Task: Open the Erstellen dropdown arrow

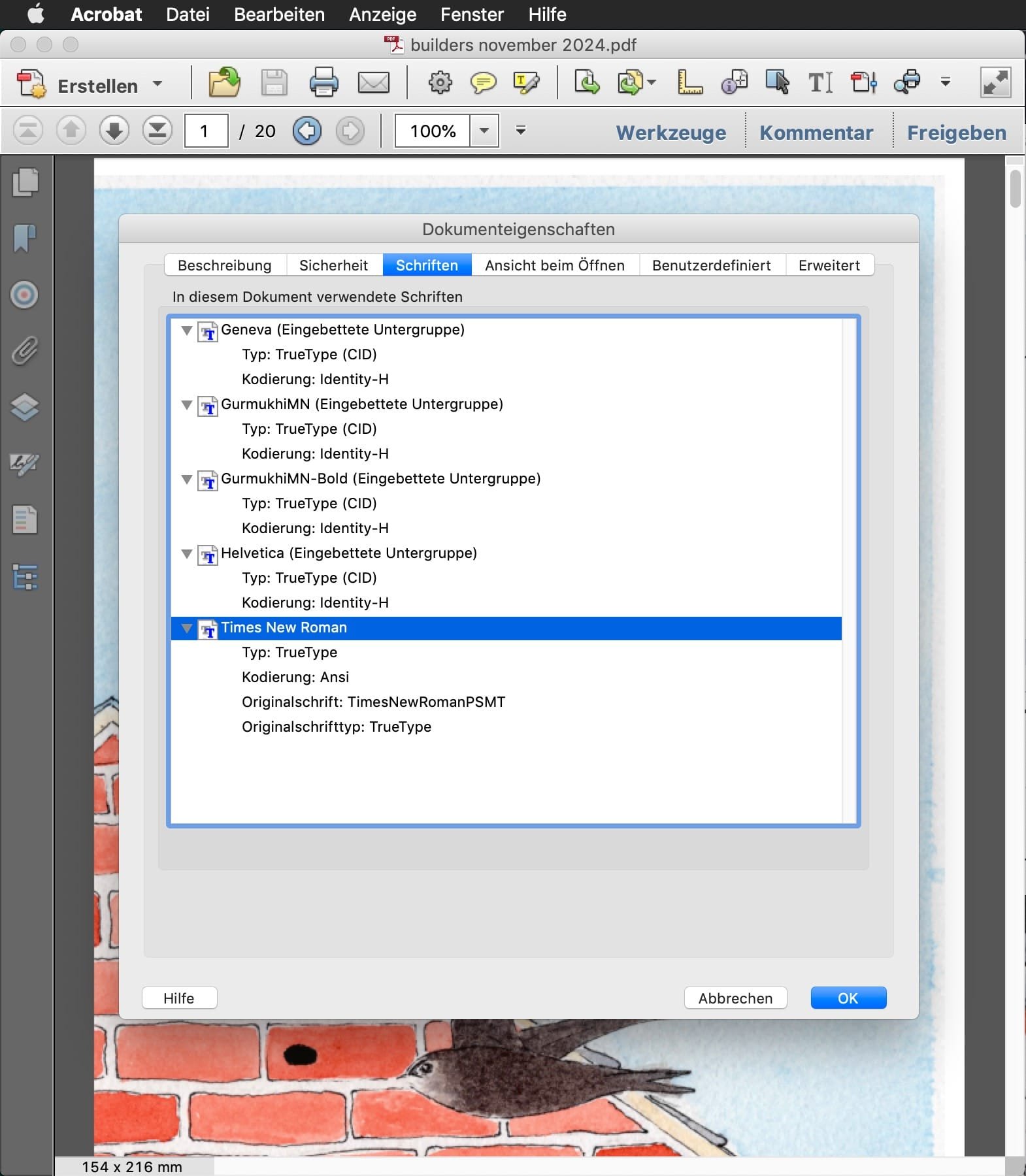Action: [157, 84]
